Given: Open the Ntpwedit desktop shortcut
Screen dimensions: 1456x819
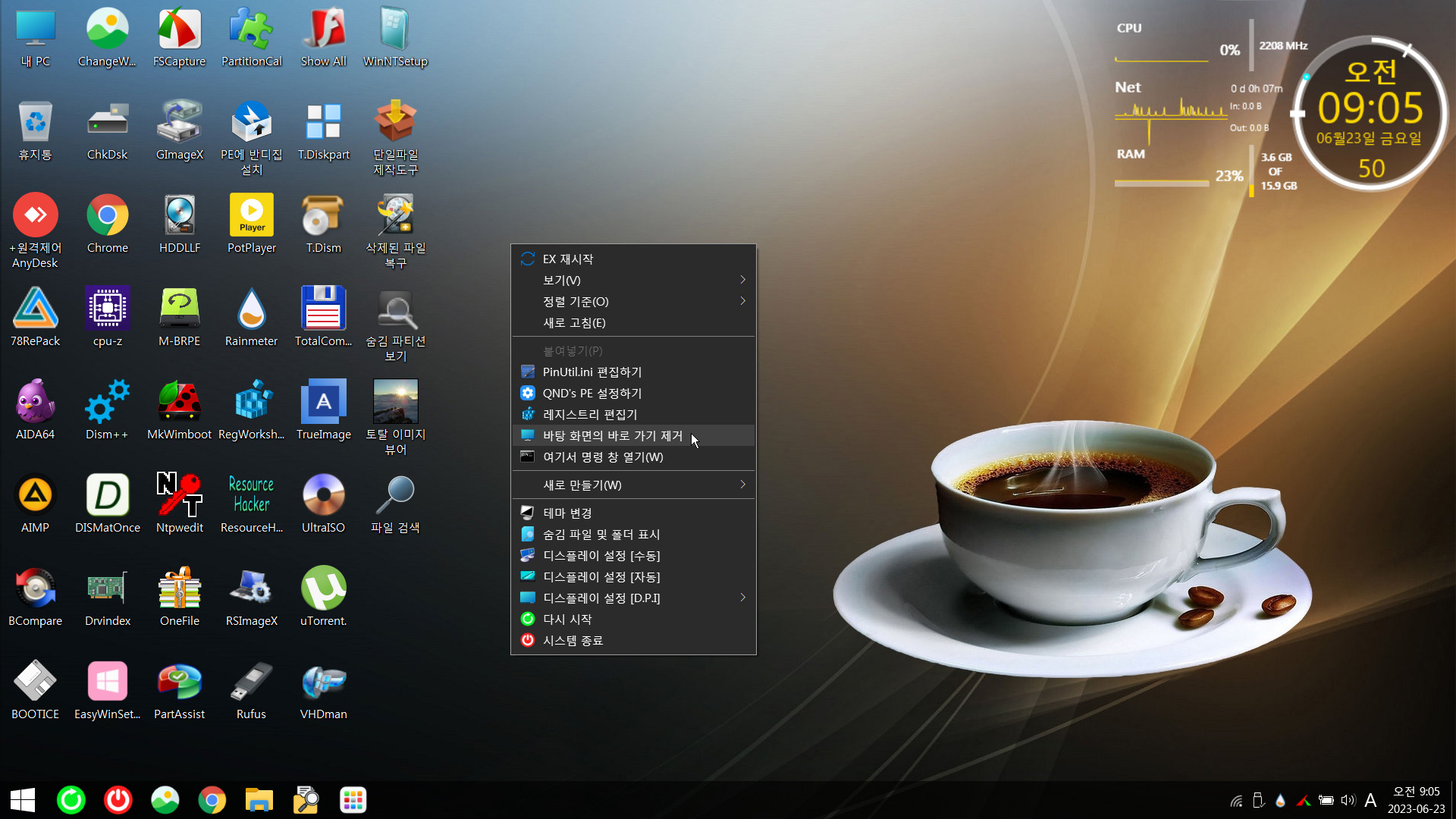Looking at the screenshot, I should (179, 504).
